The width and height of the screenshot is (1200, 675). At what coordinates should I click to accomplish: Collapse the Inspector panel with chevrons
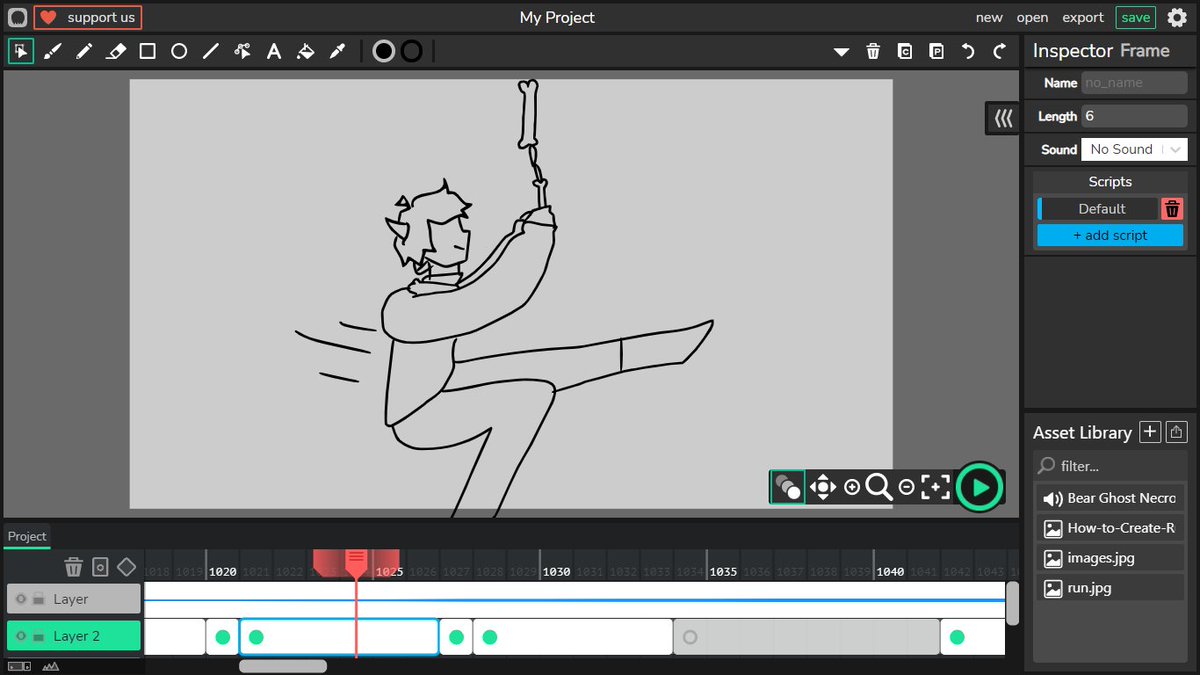pyautogui.click(x=1003, y=119)
